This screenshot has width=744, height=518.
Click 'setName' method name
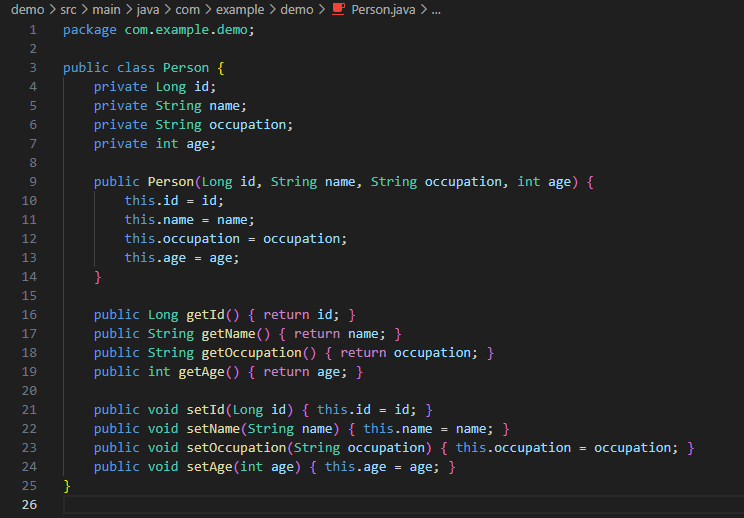click(213, 428)
